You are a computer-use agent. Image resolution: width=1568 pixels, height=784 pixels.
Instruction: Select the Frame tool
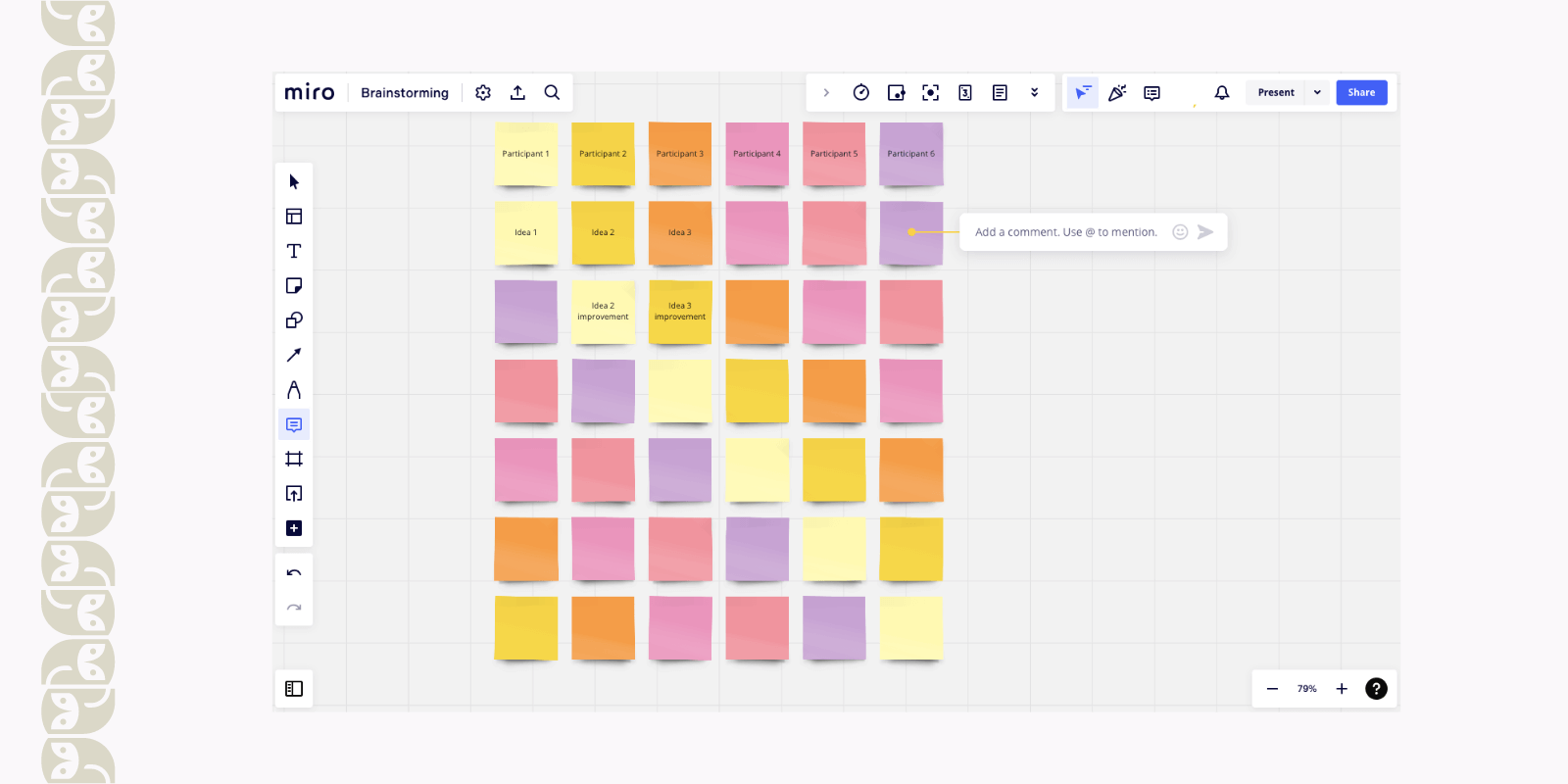point(294,459)
